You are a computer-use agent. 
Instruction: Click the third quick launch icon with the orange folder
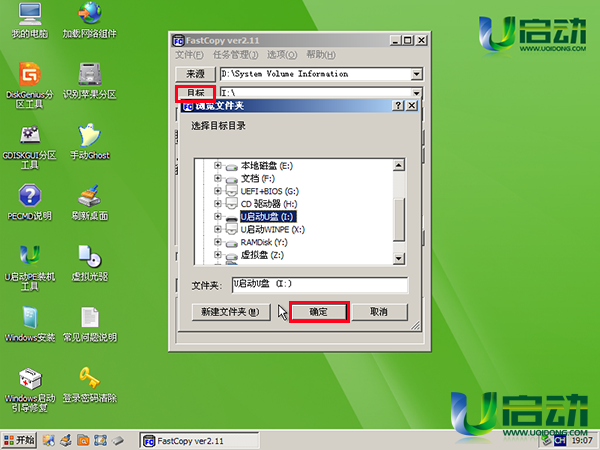[x=83, y=440]
